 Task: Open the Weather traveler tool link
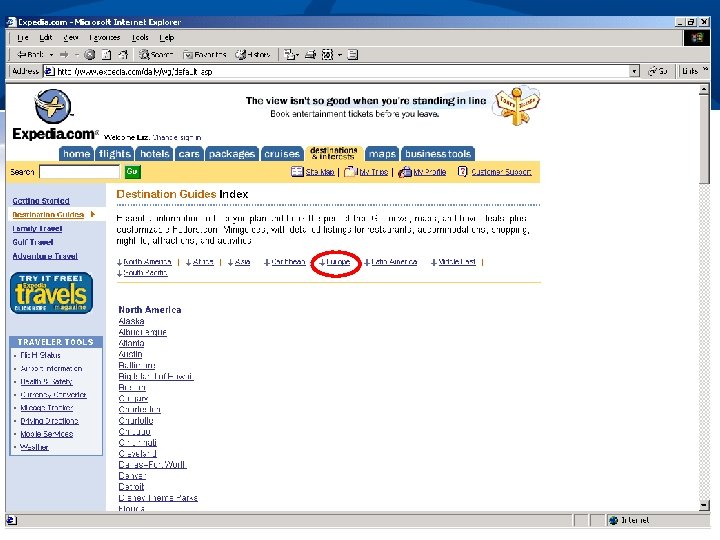tap(34, 447)
